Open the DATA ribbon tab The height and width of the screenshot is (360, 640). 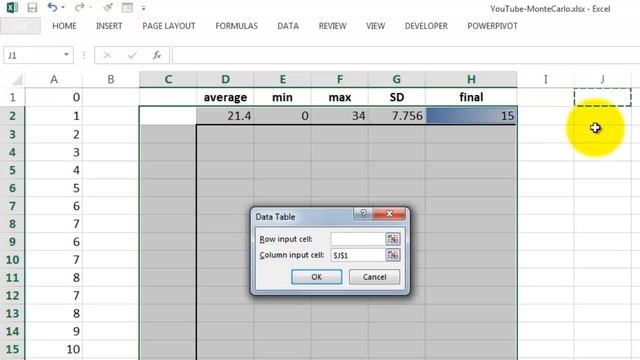288,26
